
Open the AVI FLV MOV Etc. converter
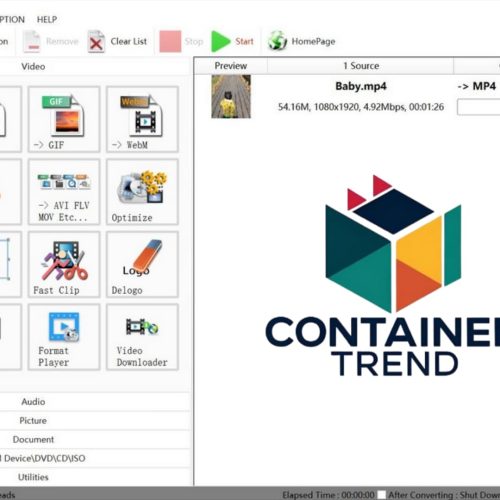(64, 192)
